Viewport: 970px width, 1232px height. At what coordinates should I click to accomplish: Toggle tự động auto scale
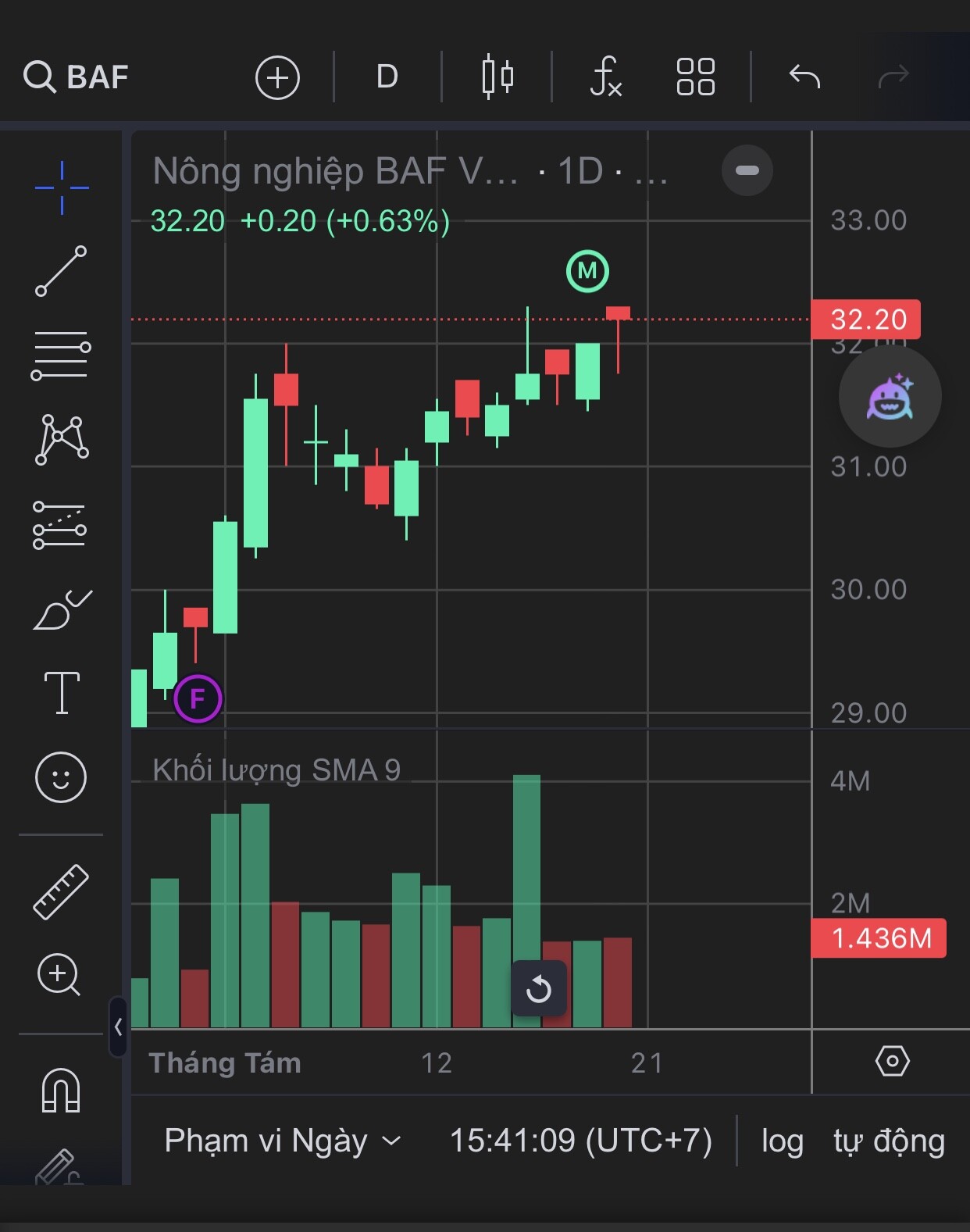tap(890, 1141)
